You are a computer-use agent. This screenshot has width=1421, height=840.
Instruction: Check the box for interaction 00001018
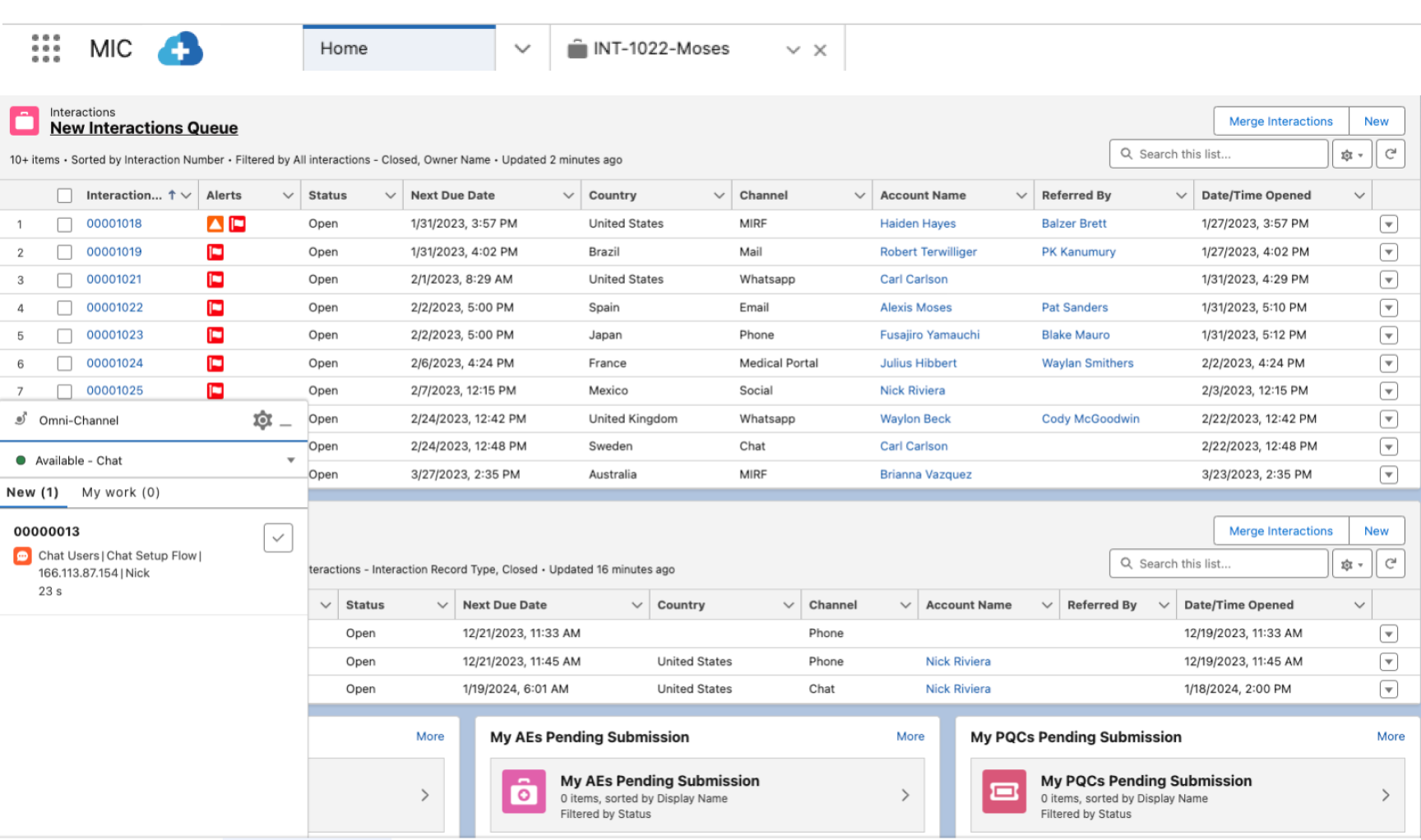pos(65,224)
